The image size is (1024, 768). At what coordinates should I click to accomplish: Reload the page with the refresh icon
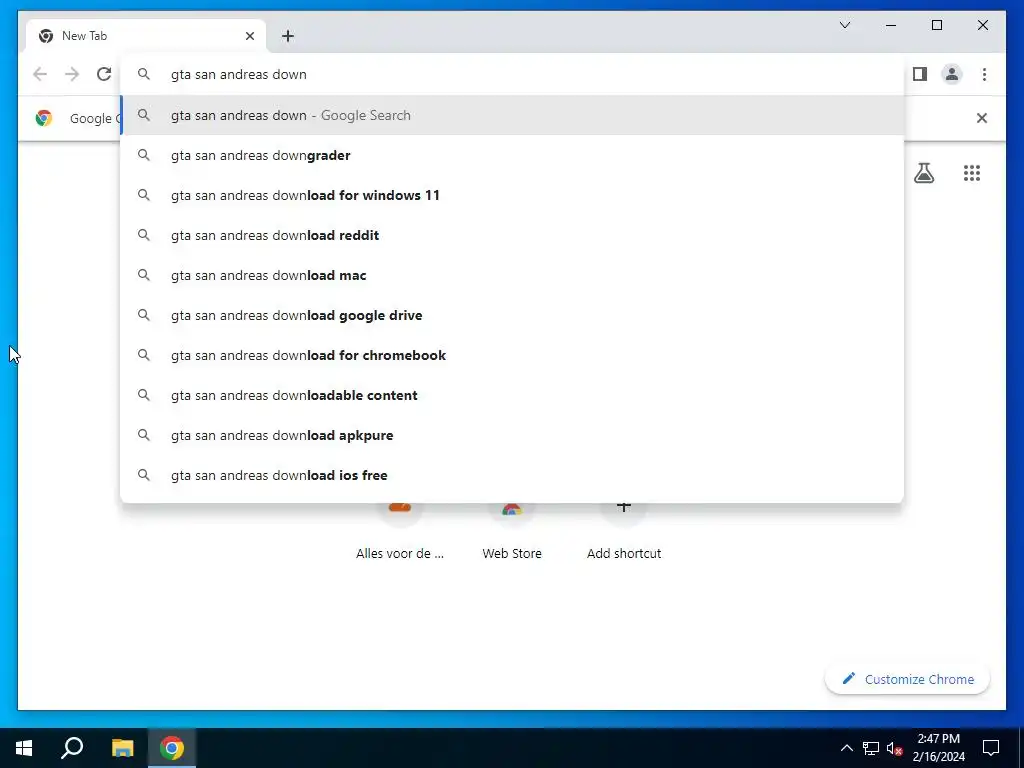104,74
